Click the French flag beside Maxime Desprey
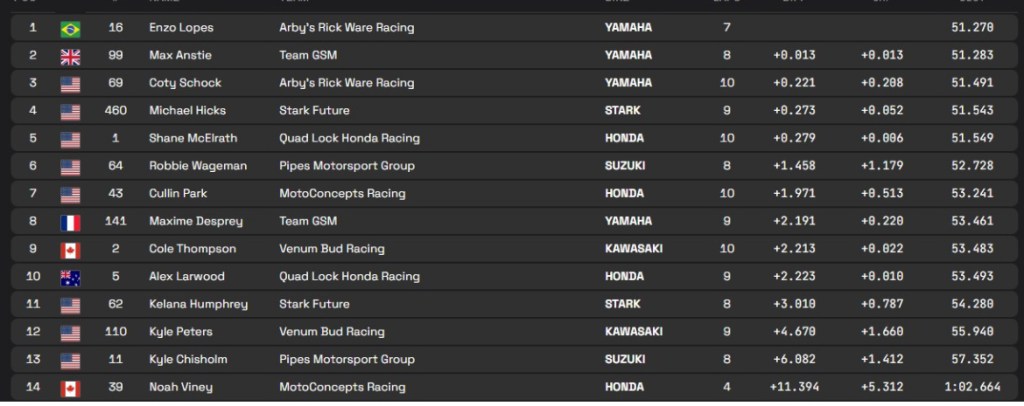The image size is (1024, 406). (x=70, y=222)
